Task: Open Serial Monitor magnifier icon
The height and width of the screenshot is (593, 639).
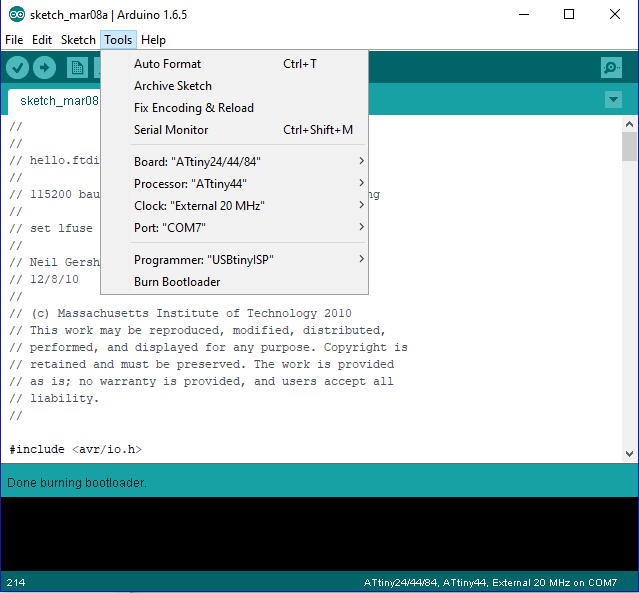Action: 611,67
